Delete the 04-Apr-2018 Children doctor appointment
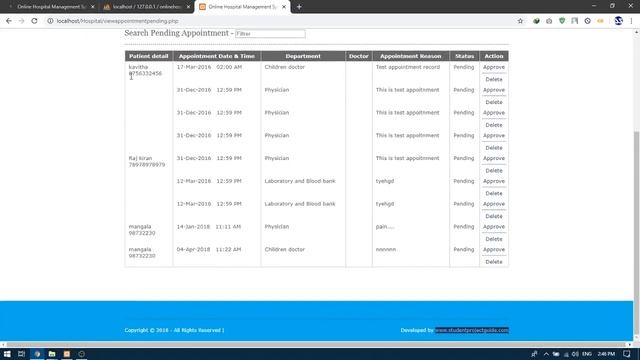The image size is (640, 360). pyautogui.click(x=493, y=262)
